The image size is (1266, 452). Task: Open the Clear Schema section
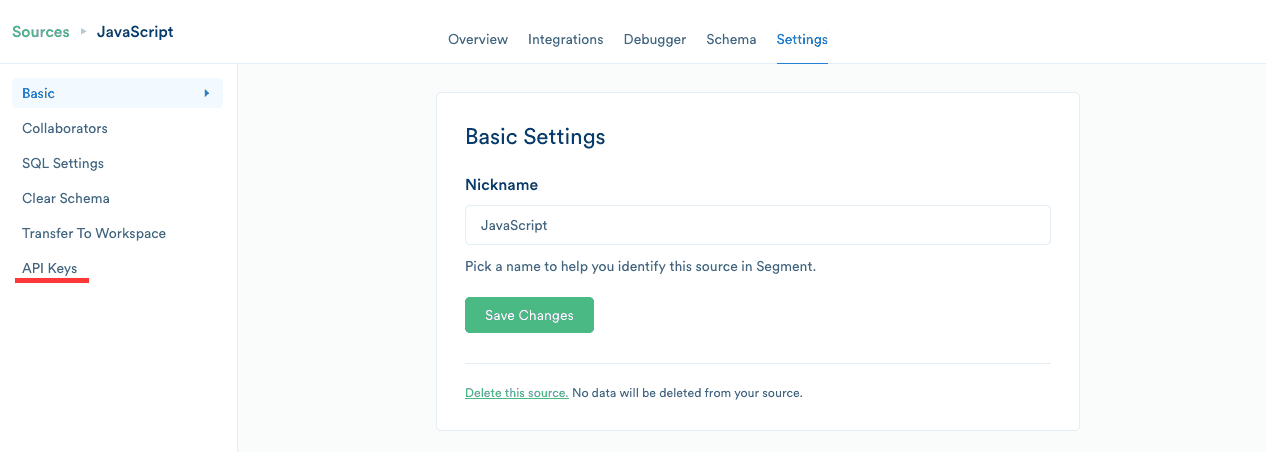pos(66,198)
